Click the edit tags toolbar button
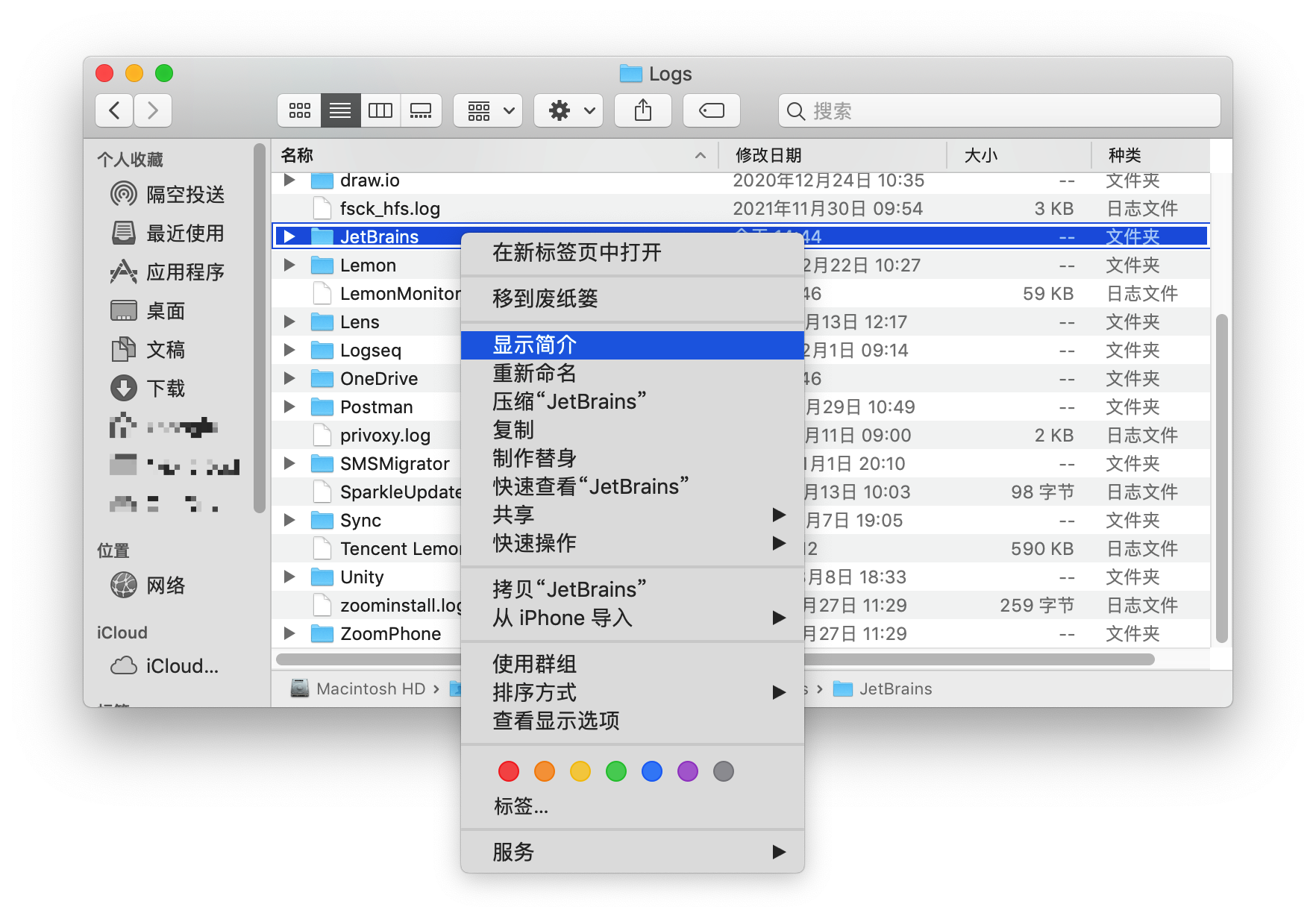 click(712, 110)
